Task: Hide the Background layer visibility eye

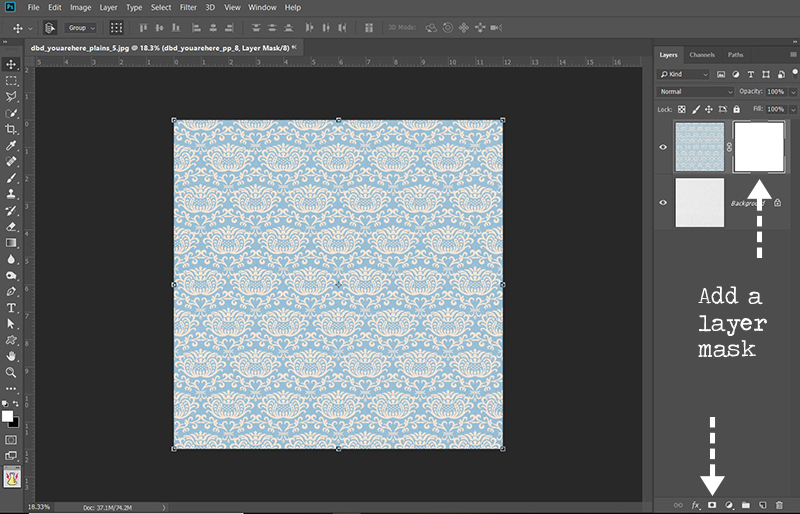Action: pos(663,202)
